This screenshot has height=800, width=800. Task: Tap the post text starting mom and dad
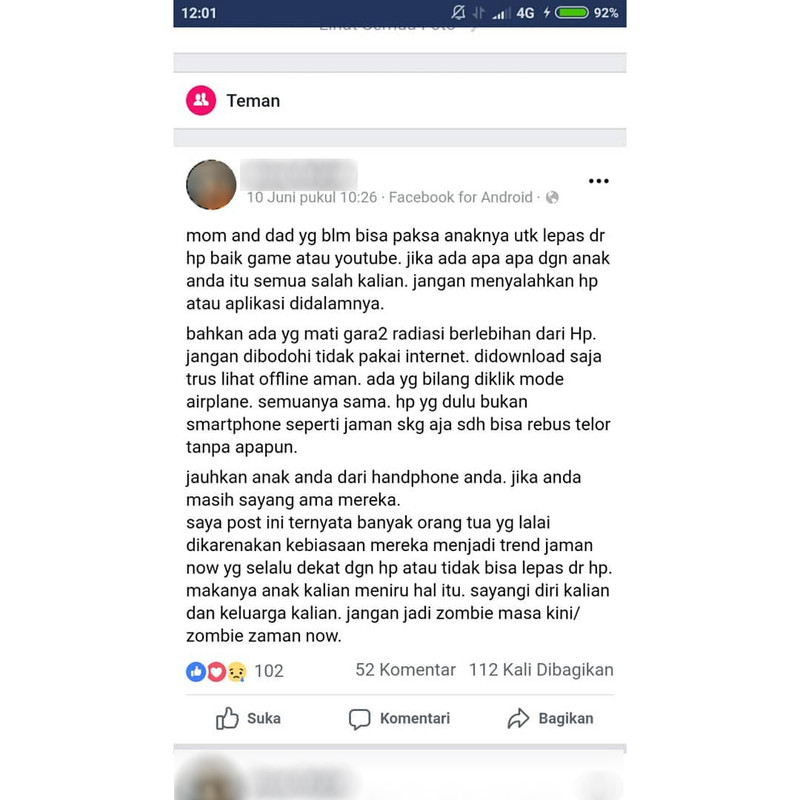coord(398,269)
